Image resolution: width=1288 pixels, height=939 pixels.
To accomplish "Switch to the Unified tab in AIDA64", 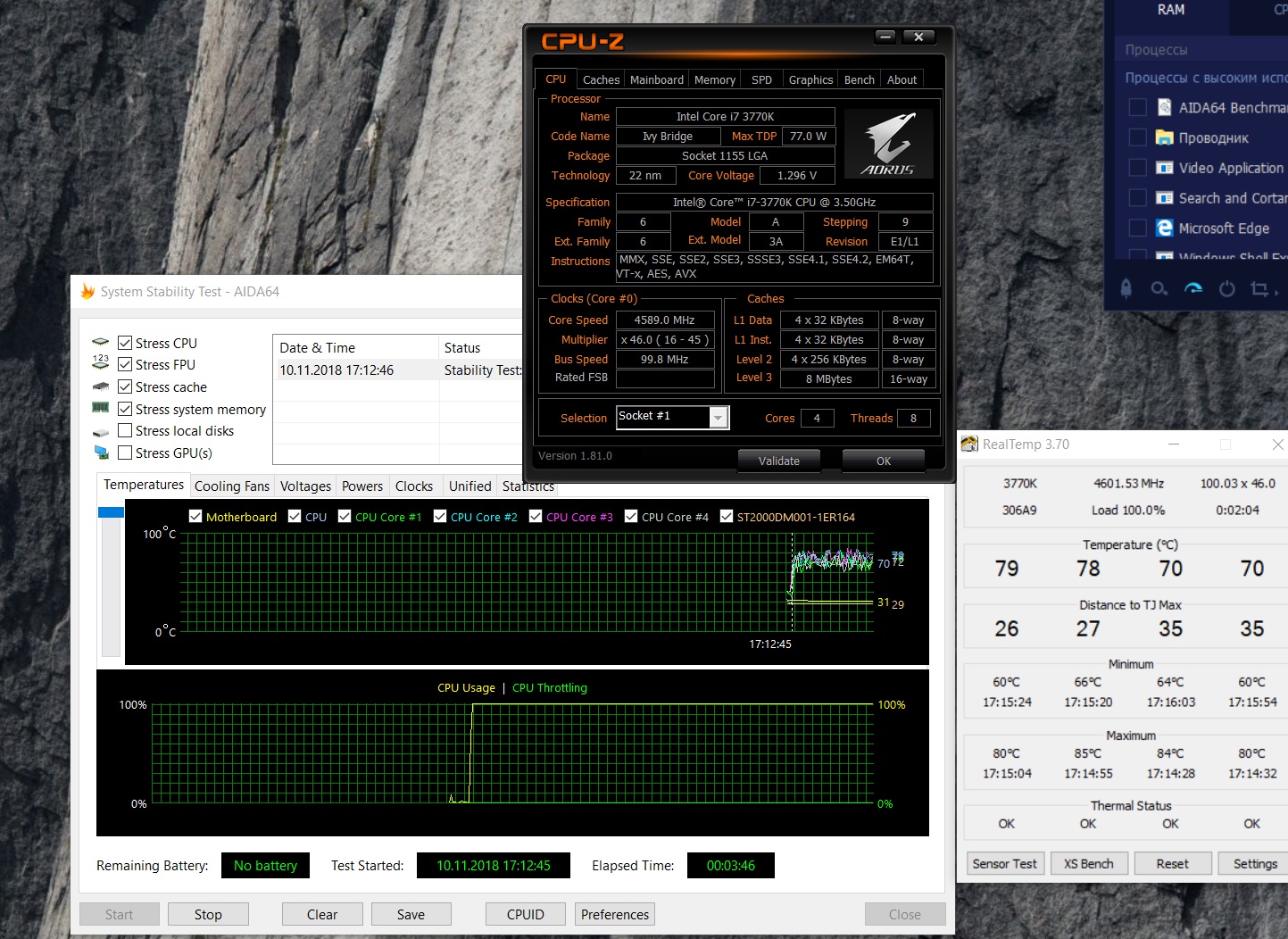I will coord(470,486).
